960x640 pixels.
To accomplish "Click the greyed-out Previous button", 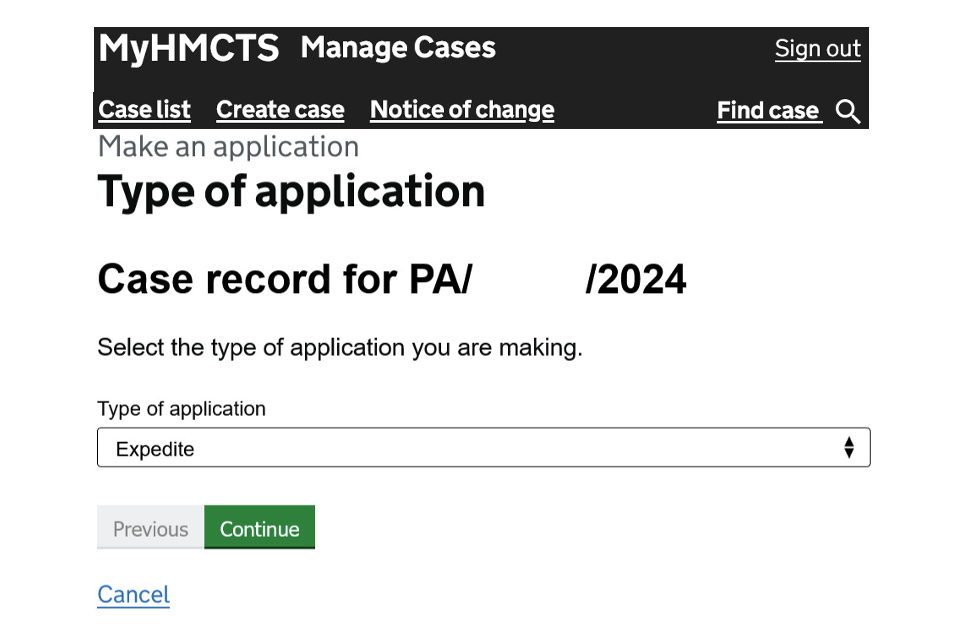I will (150, 529).
